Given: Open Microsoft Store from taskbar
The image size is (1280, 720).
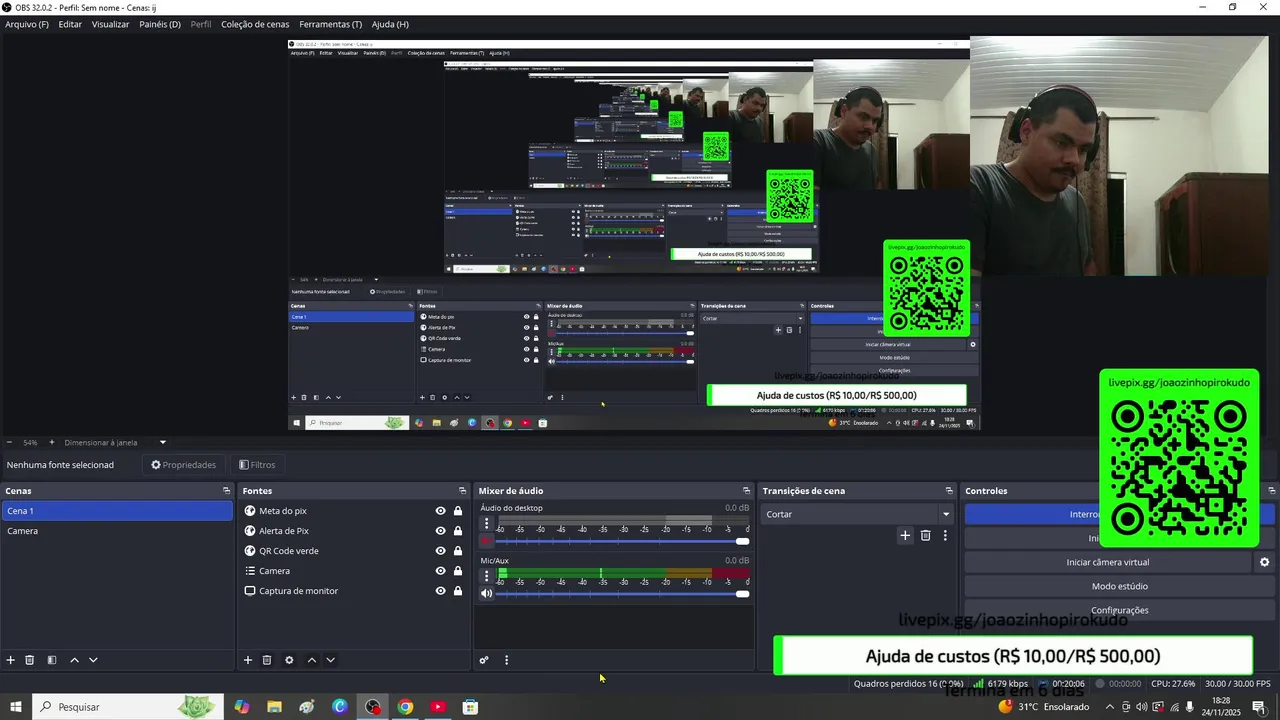Looking at the screenshot, I should click(470, 707).
